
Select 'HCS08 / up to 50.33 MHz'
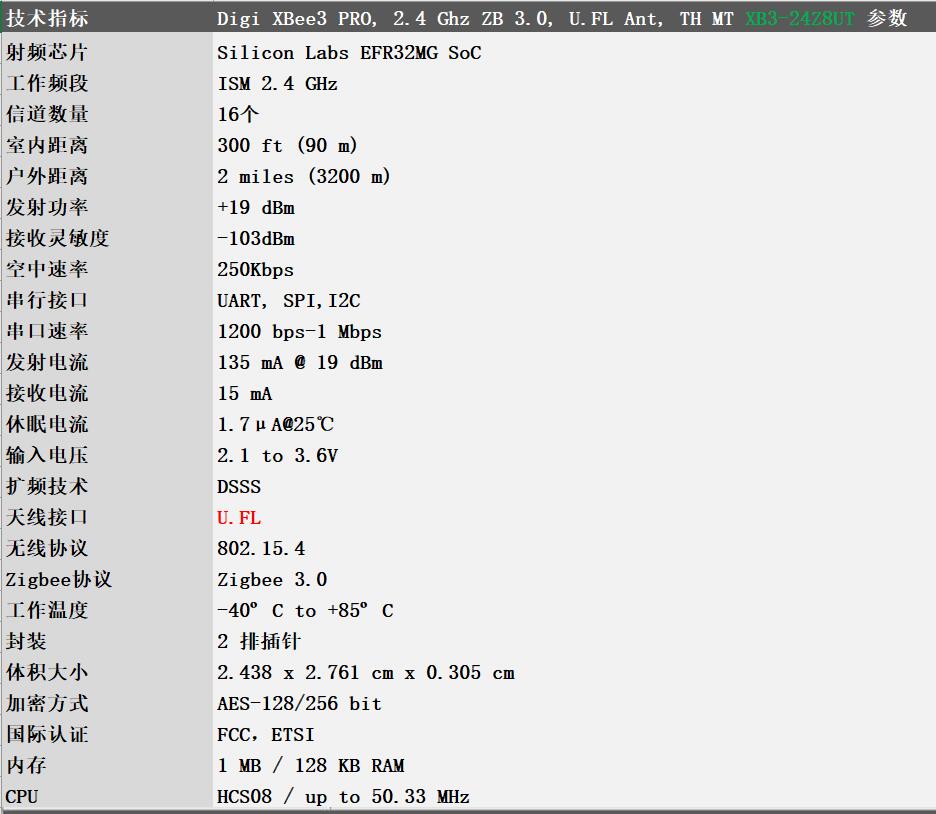pyautogui.click(x=343, y=797)
